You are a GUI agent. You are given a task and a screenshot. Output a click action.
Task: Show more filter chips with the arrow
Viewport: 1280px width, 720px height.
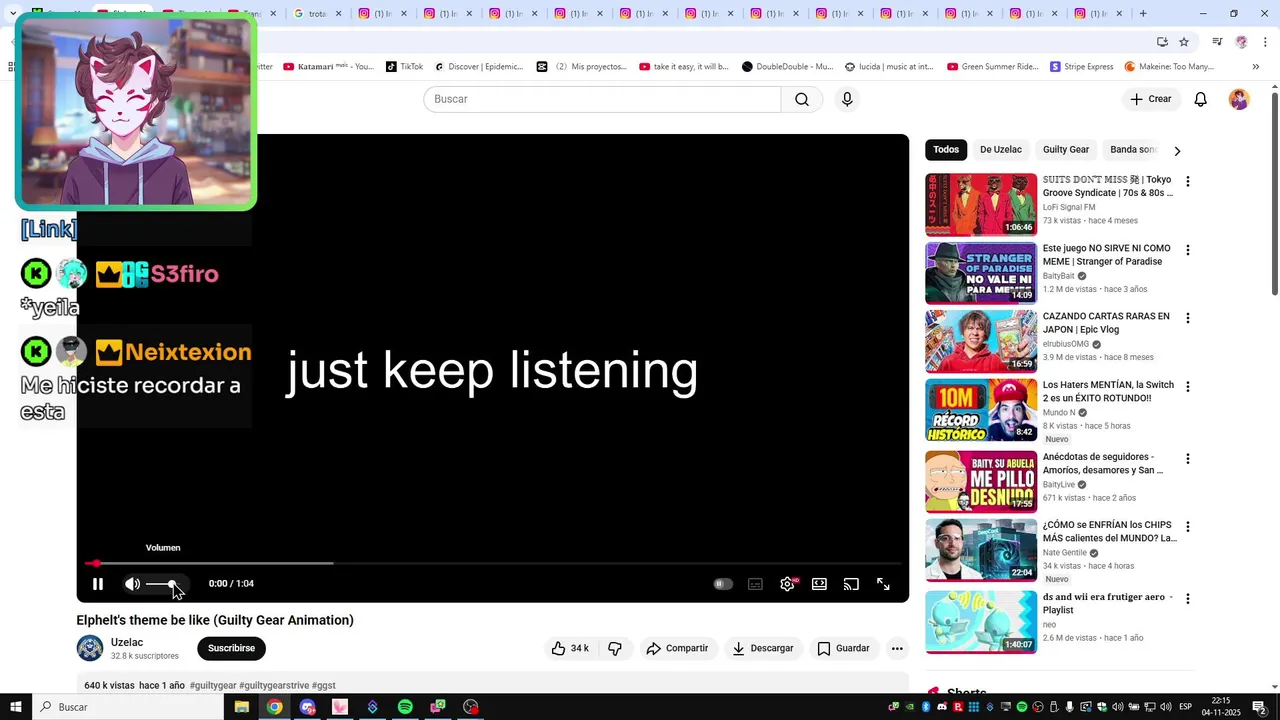[x=1177, y=150]
